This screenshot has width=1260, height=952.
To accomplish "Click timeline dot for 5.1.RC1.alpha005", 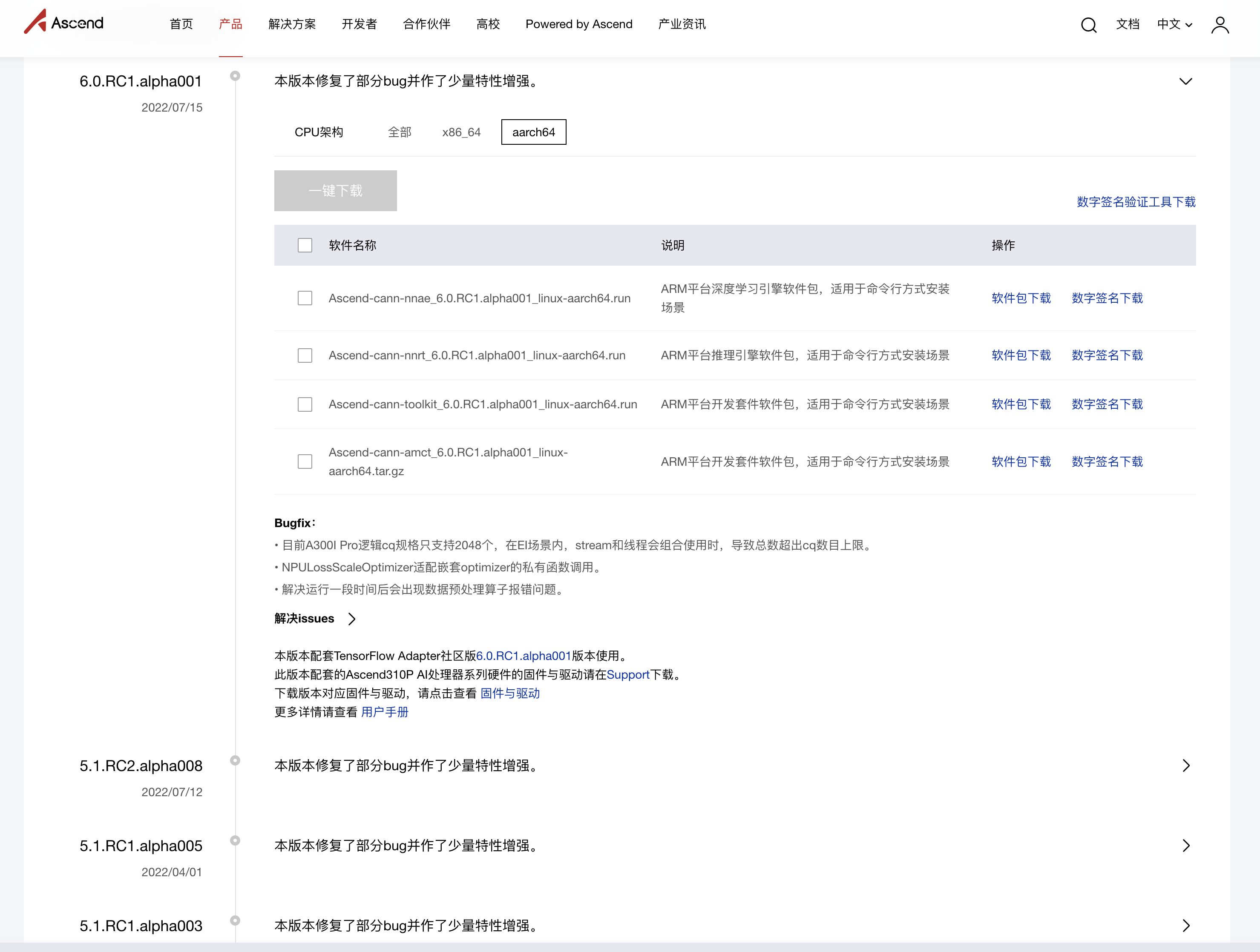I will tap(235, 840).
